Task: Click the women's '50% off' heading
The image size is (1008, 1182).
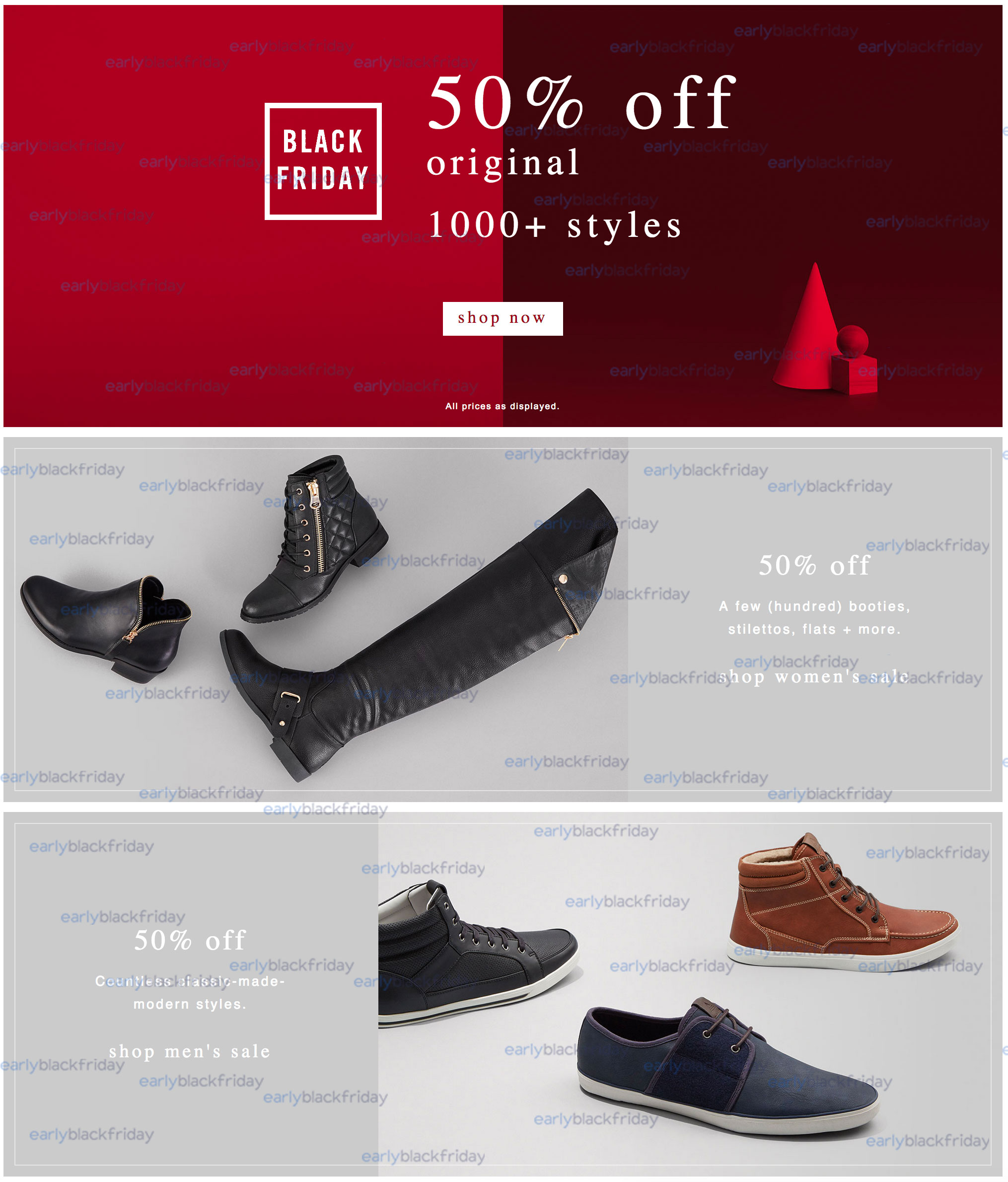Action: click(814, 565)
